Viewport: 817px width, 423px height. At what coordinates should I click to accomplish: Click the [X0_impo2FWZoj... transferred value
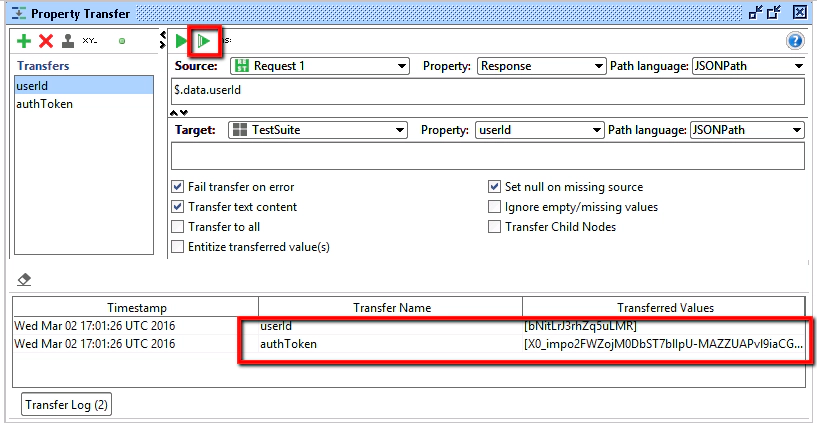tap(663, 344)
